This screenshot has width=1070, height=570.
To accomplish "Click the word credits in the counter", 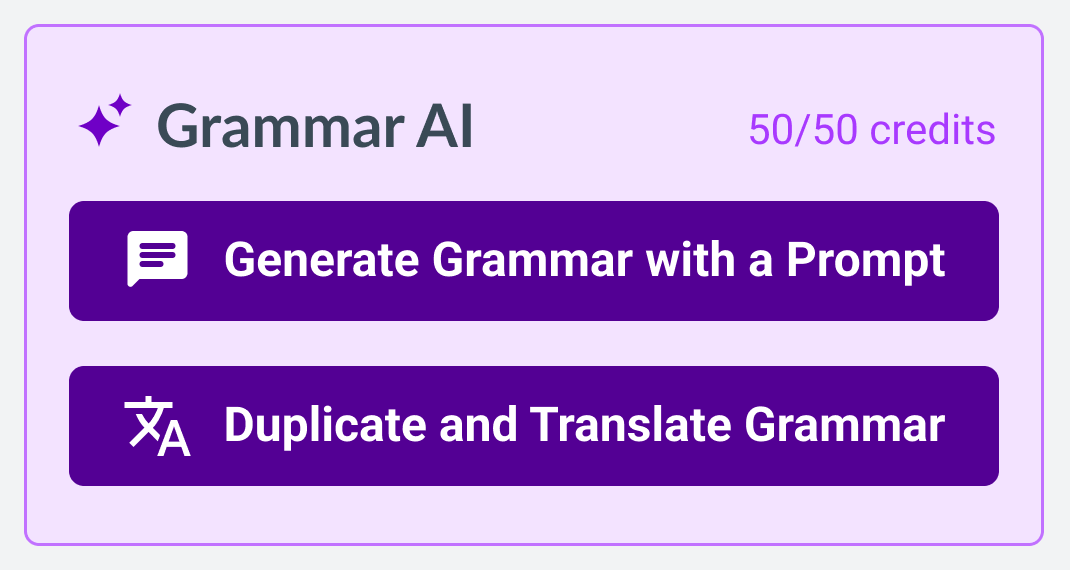I will click(933, 129).
